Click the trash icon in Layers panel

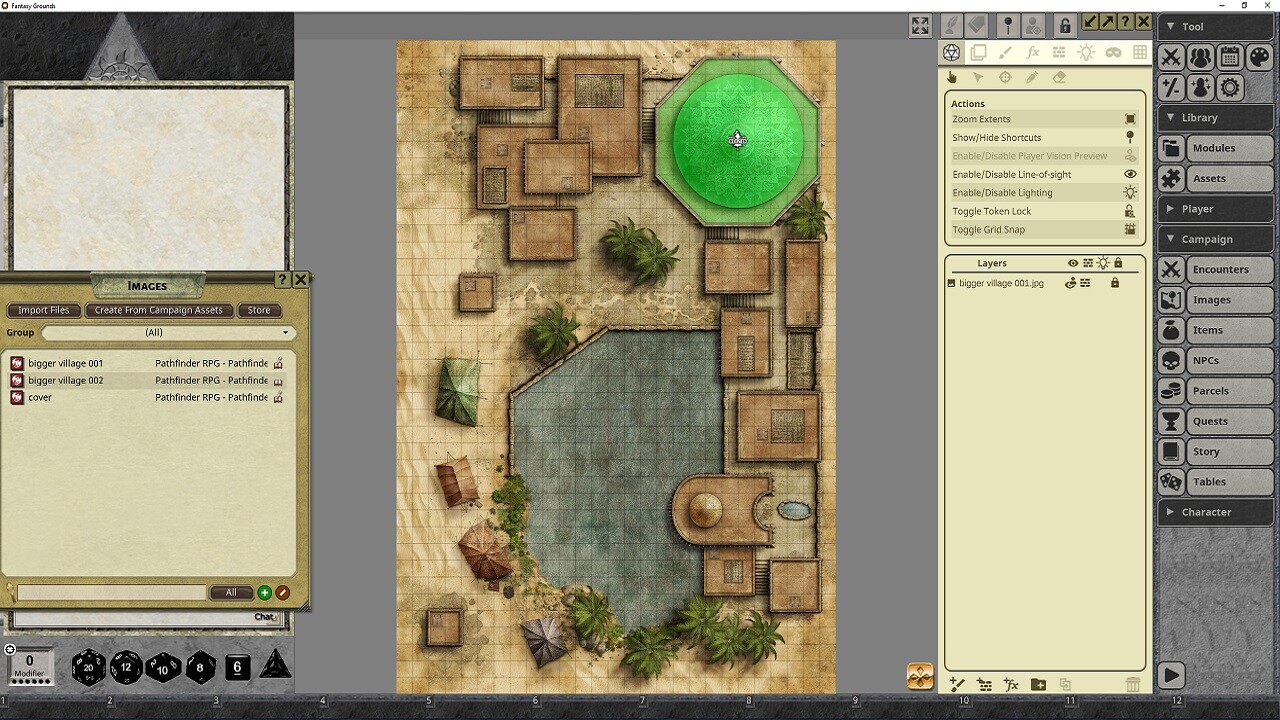[x=1132, y=685]
